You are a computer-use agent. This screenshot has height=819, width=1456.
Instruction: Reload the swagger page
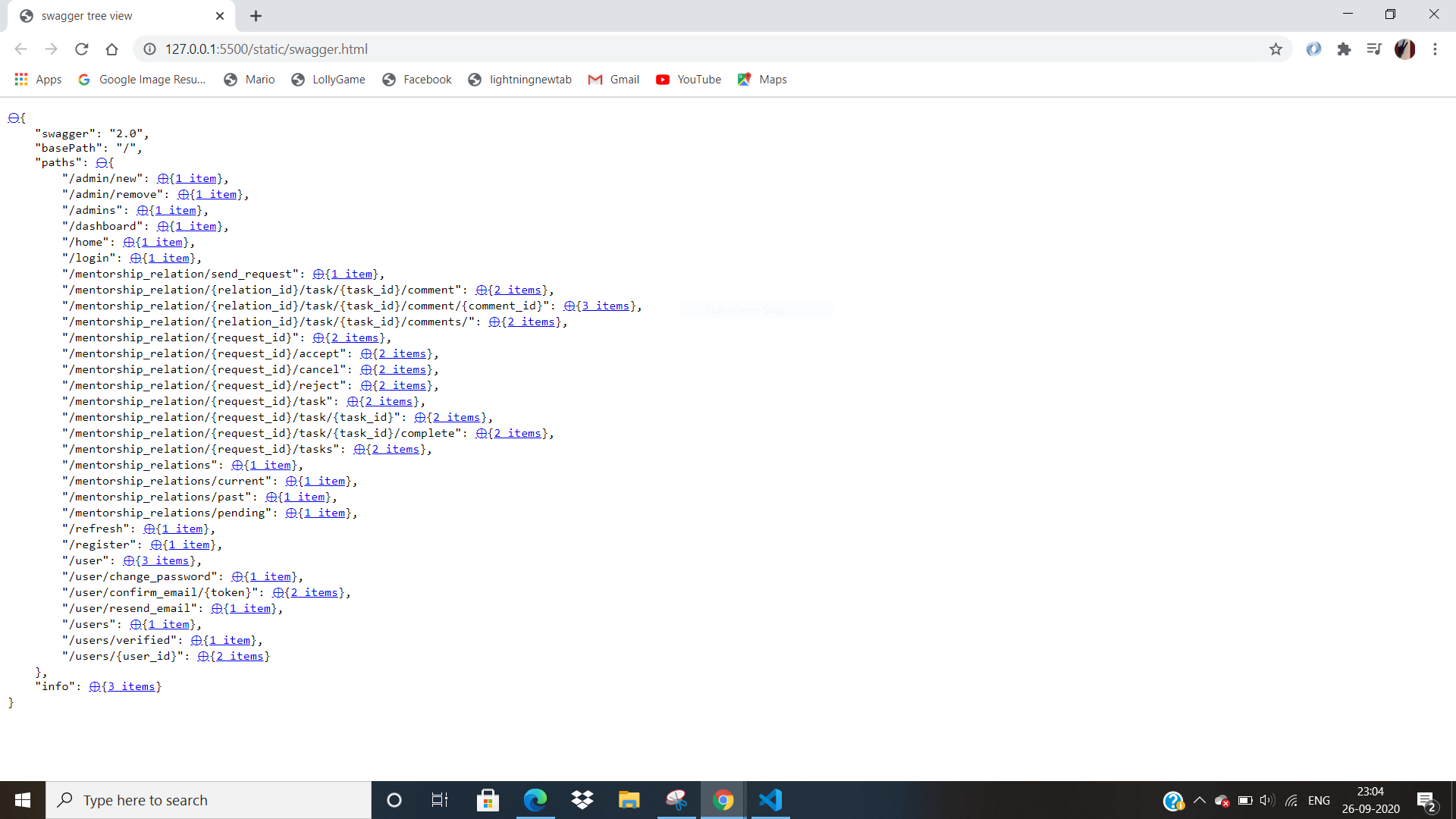tap(81, 49)
